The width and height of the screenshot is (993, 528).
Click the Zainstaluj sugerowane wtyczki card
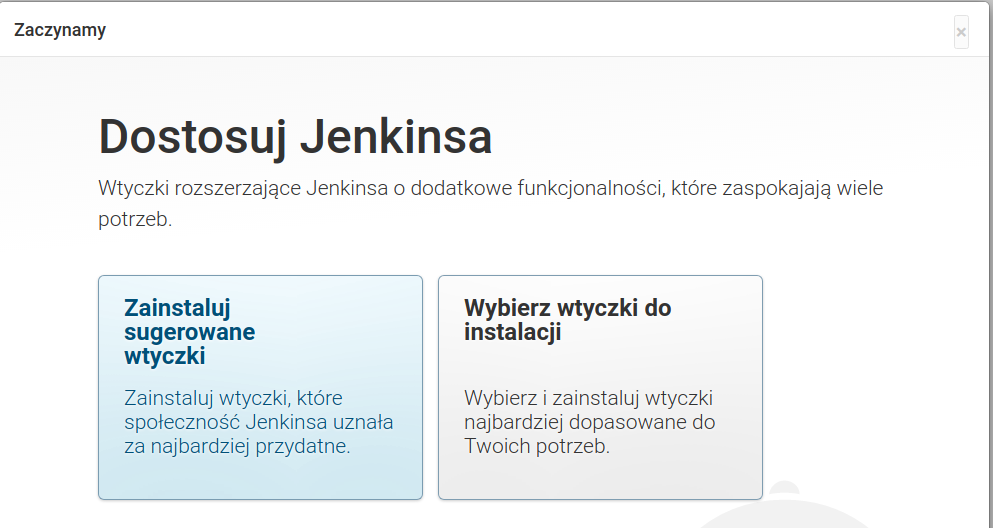260,387
